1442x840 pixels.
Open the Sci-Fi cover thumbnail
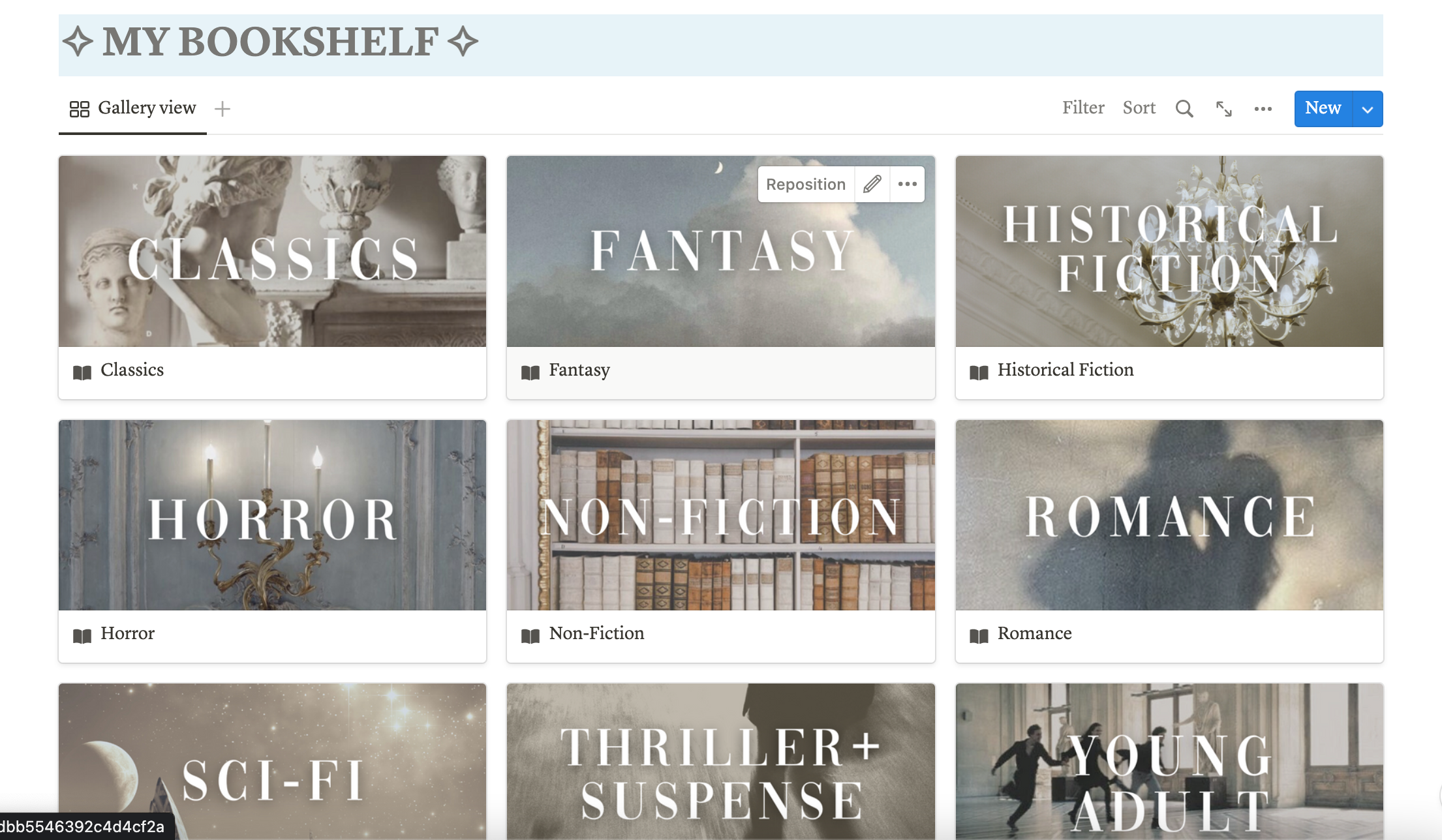272,761
